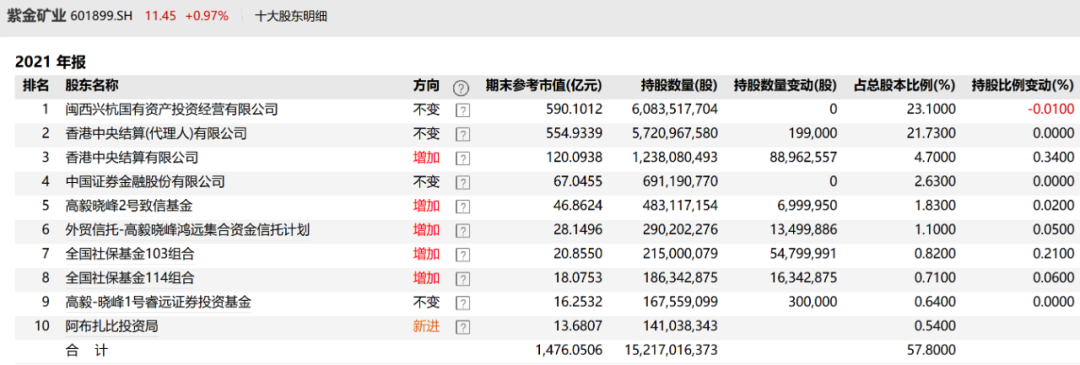The image size is (1080, 365).
Task: Sort by 期末参考市值(亿元) column header
Action: point(543,86)
